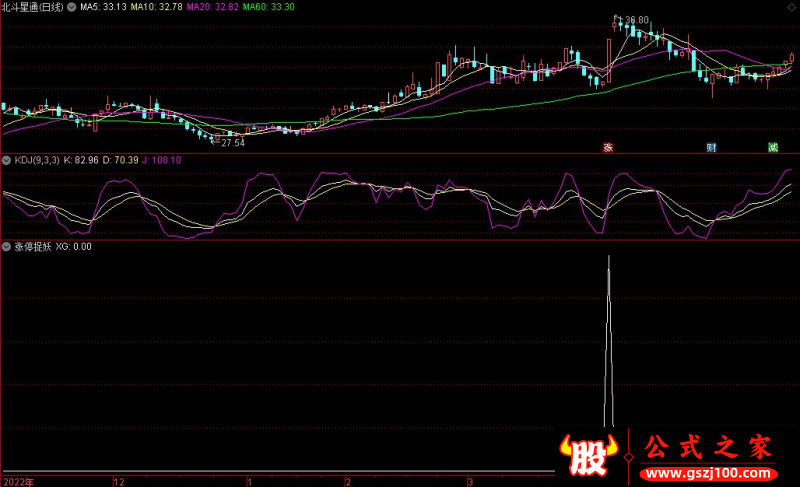Screen dimensions: 800x487
Task: Expand the KDJ(9,3,3) indicator settings arrow
Action: (6, 160)
